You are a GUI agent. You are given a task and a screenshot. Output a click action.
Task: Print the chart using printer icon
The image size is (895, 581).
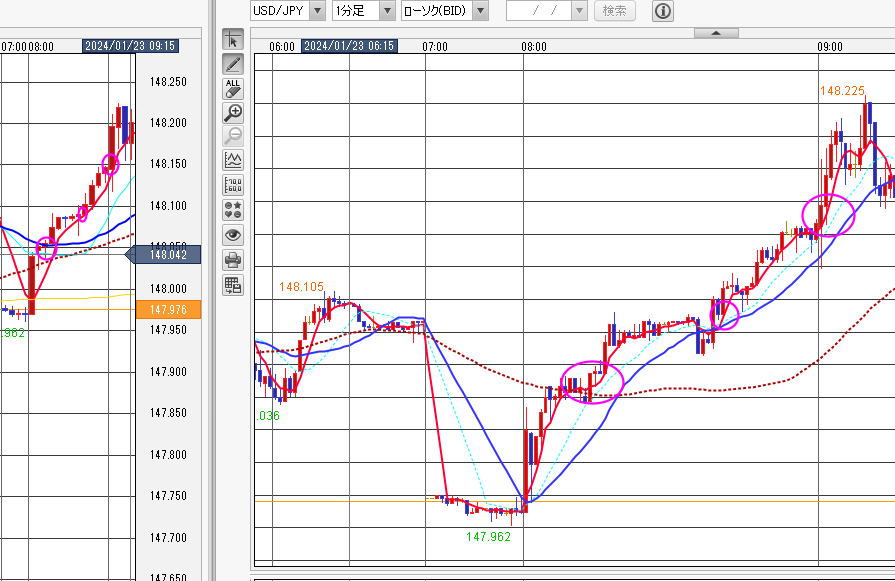[x=233, y=260]
